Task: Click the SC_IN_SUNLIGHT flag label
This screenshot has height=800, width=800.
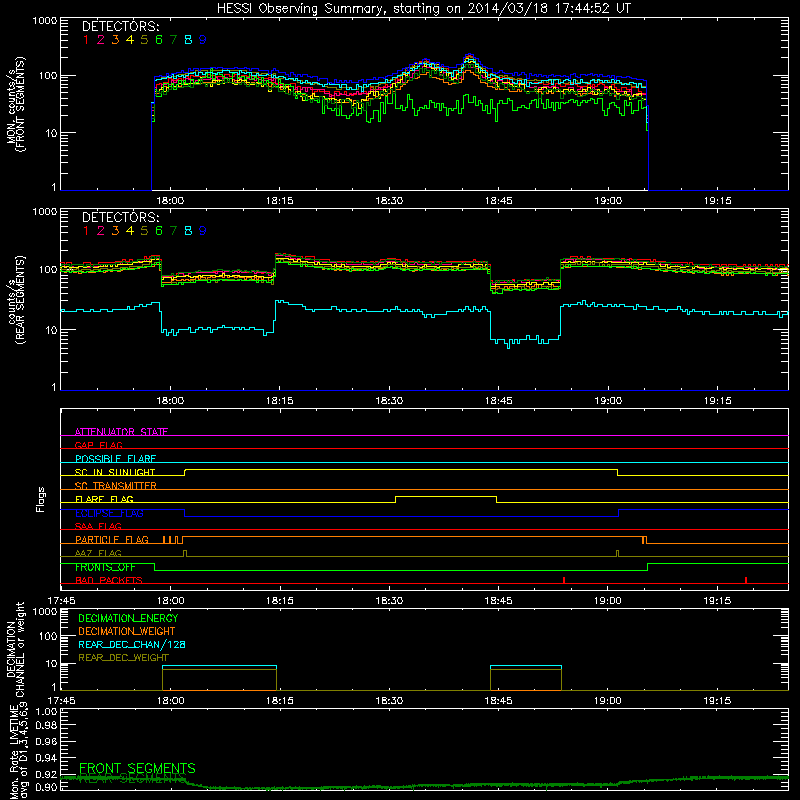Action: pyautogui.click(x=115, y=472)
